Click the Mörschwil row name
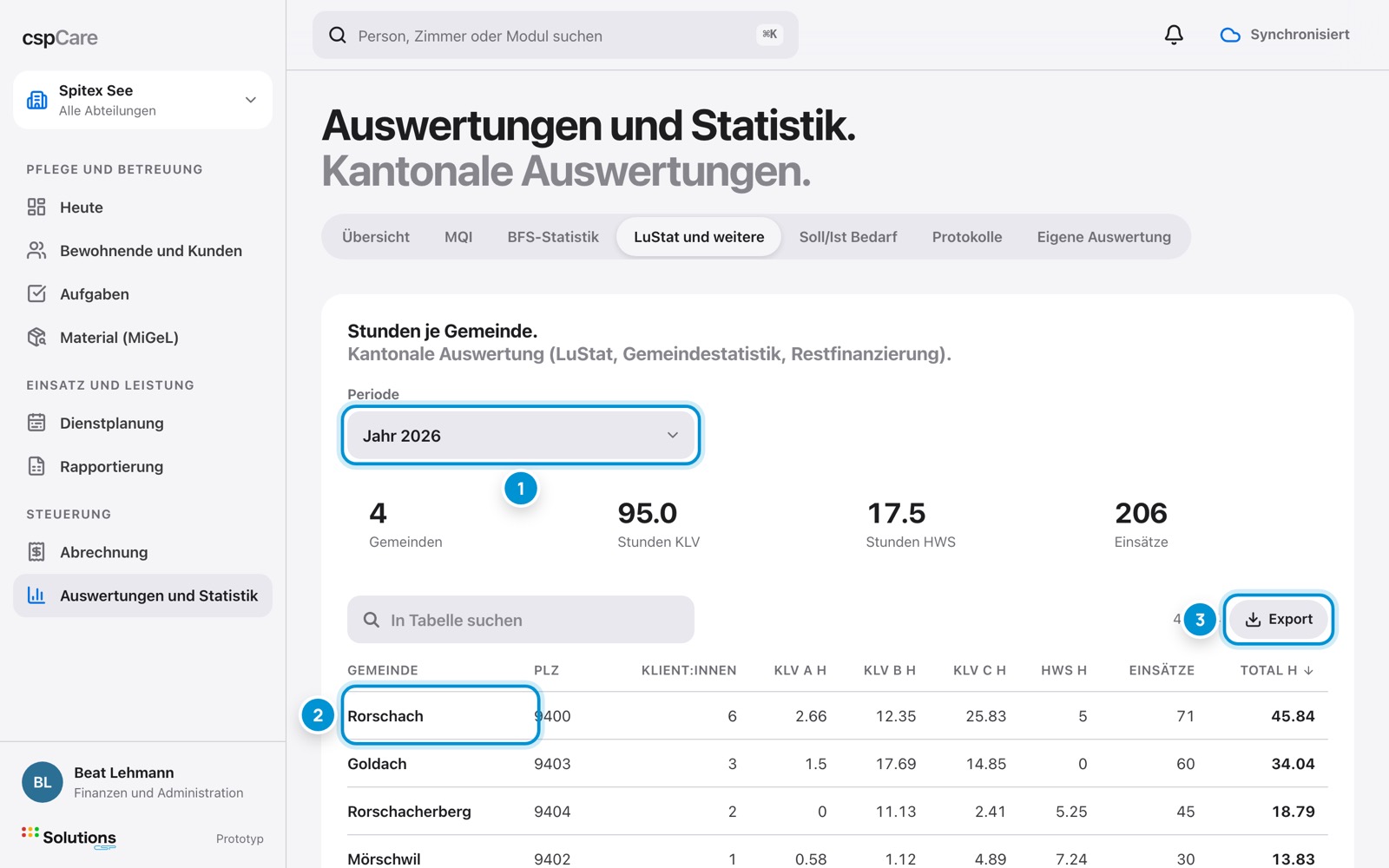This screenshot has width=1389, height=868. pos(384,858)
